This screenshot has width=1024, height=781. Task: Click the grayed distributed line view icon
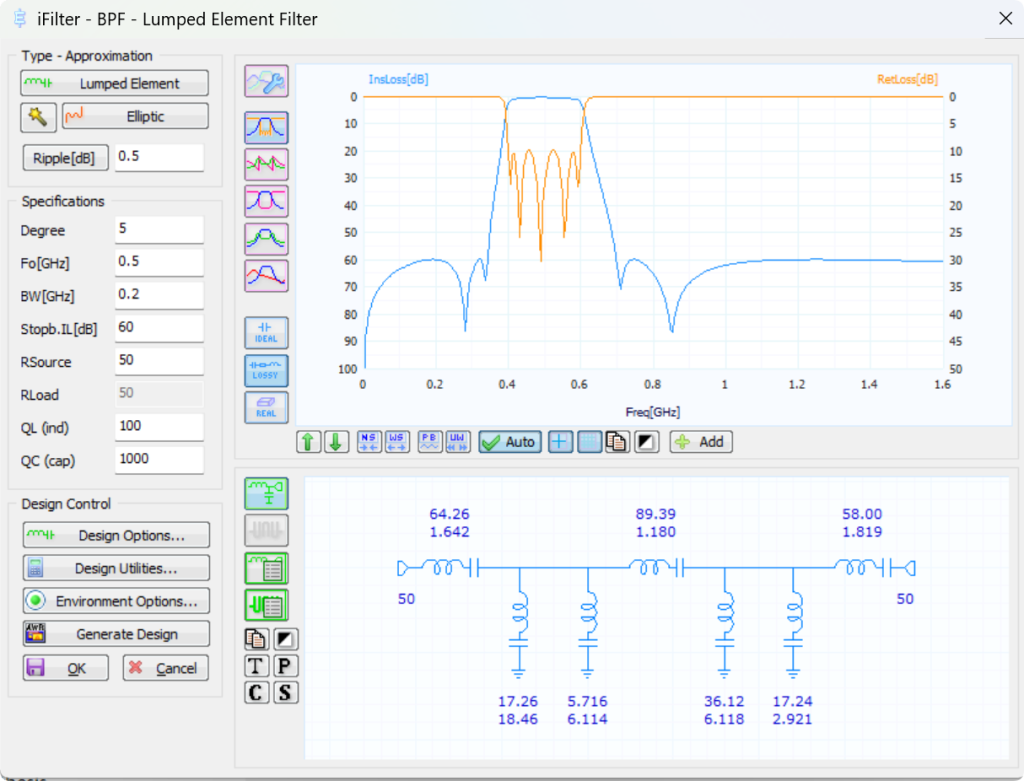[x=266, y=530]
